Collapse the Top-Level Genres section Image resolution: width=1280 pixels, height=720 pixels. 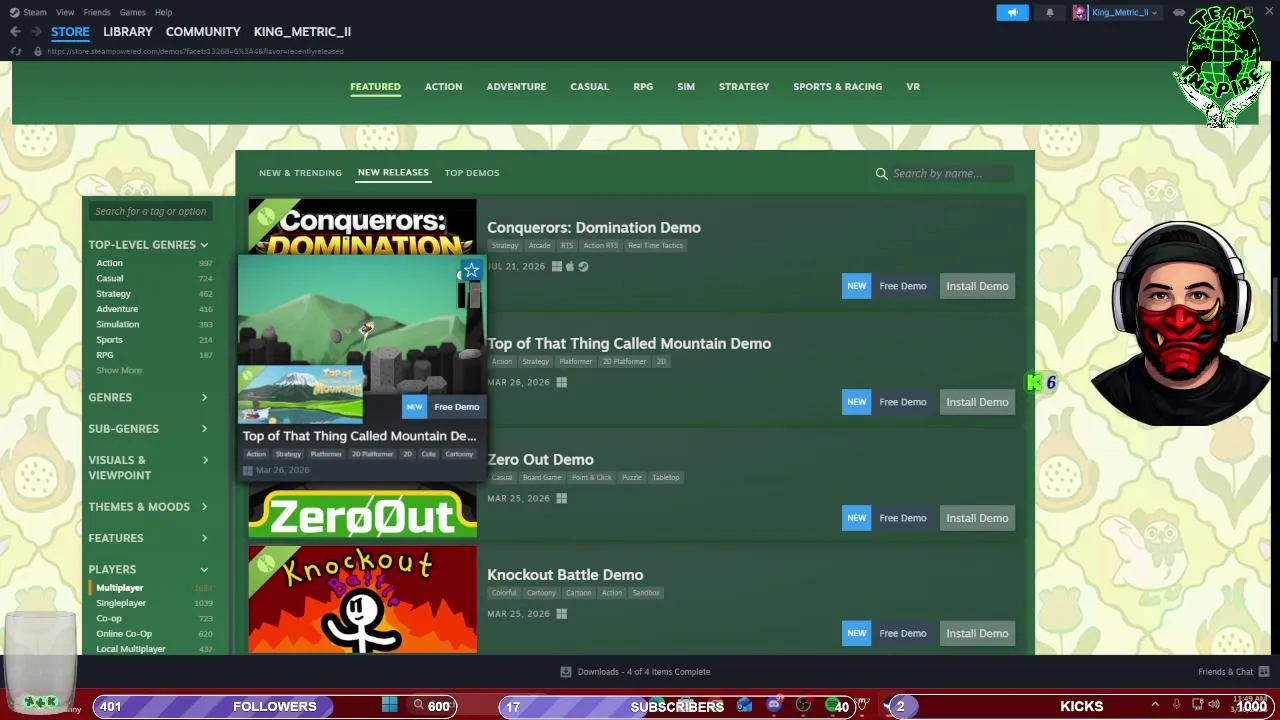pos(148,244)
